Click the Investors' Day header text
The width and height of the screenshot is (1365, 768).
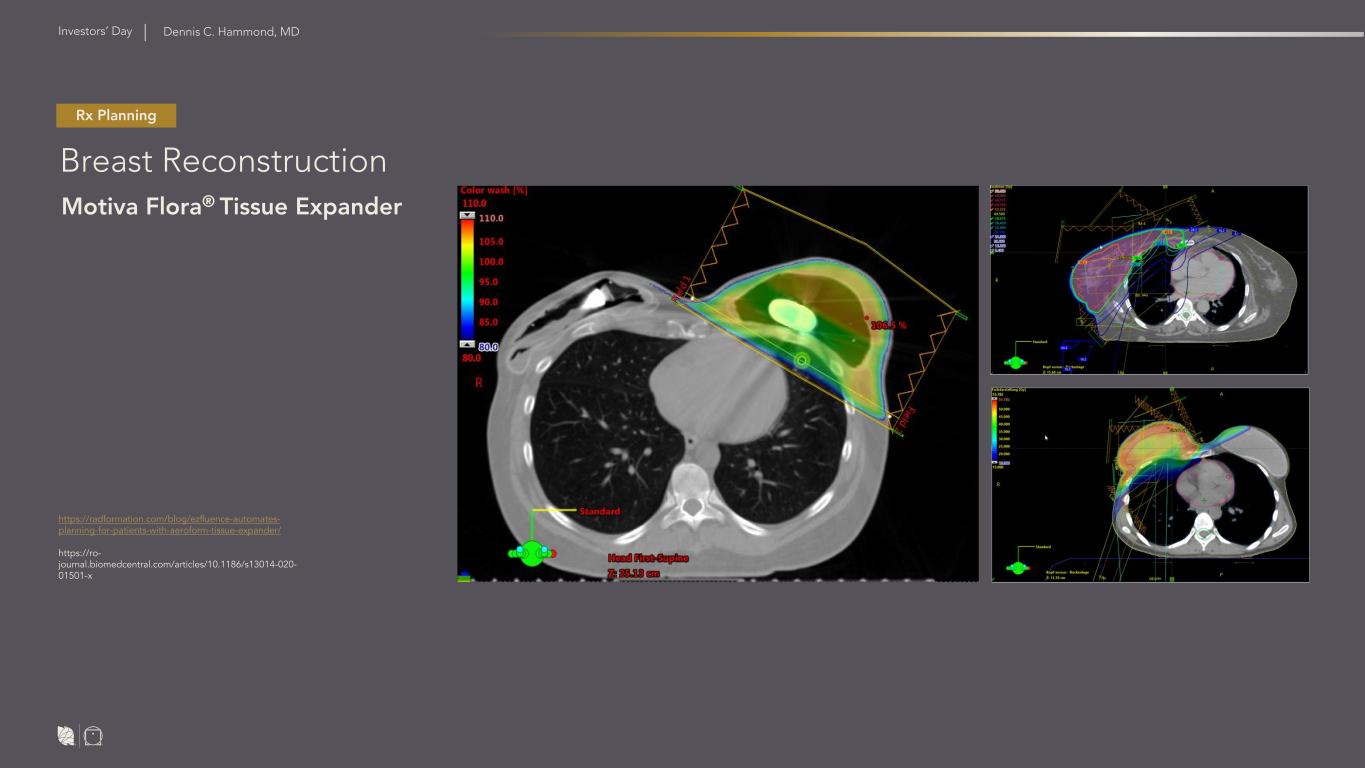(95, 32)
